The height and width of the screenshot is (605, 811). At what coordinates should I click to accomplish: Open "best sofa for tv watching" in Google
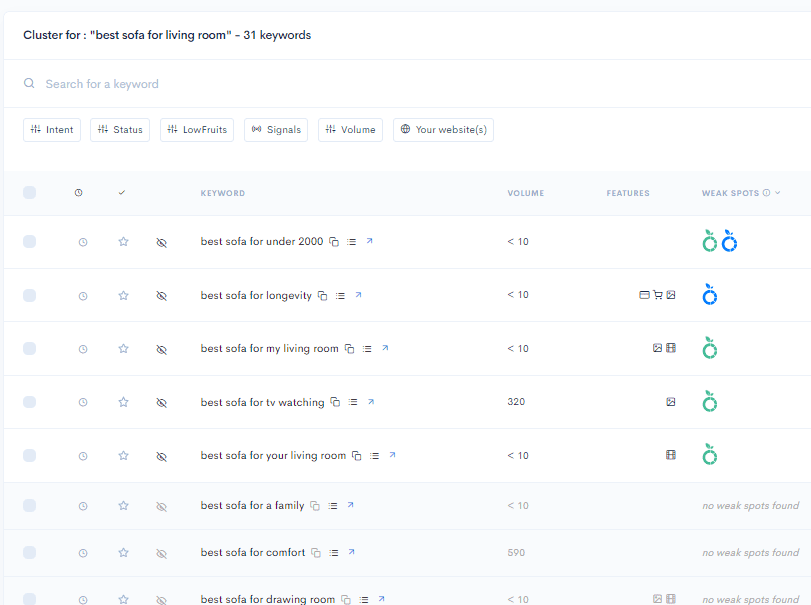click(372, 401)
